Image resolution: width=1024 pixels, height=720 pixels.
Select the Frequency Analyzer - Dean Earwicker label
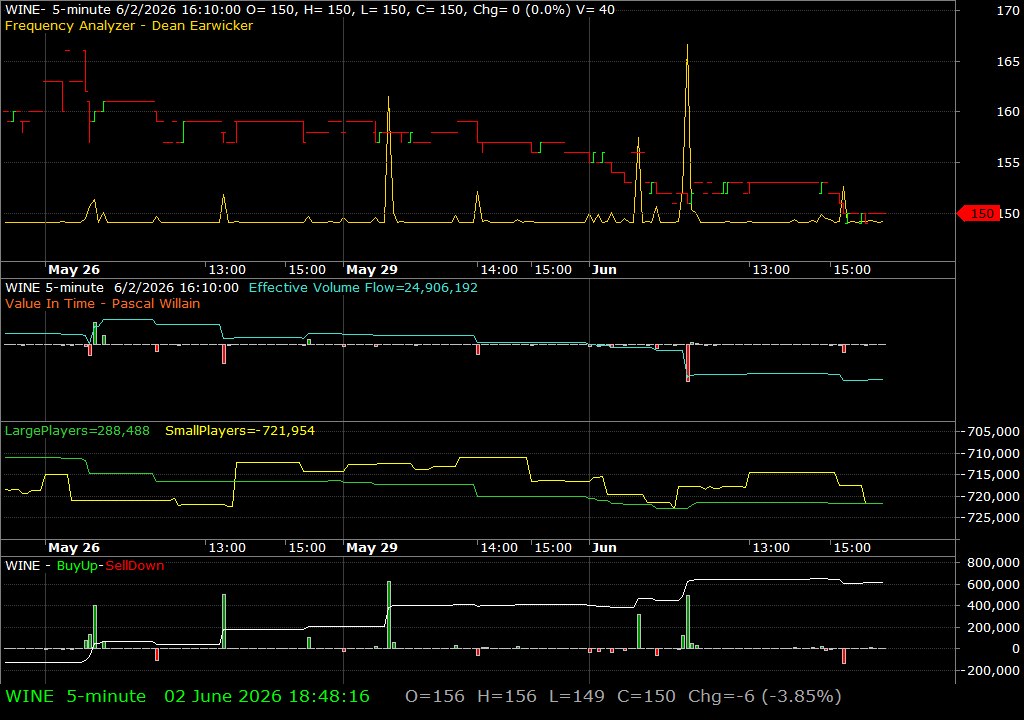pos(129,25)
